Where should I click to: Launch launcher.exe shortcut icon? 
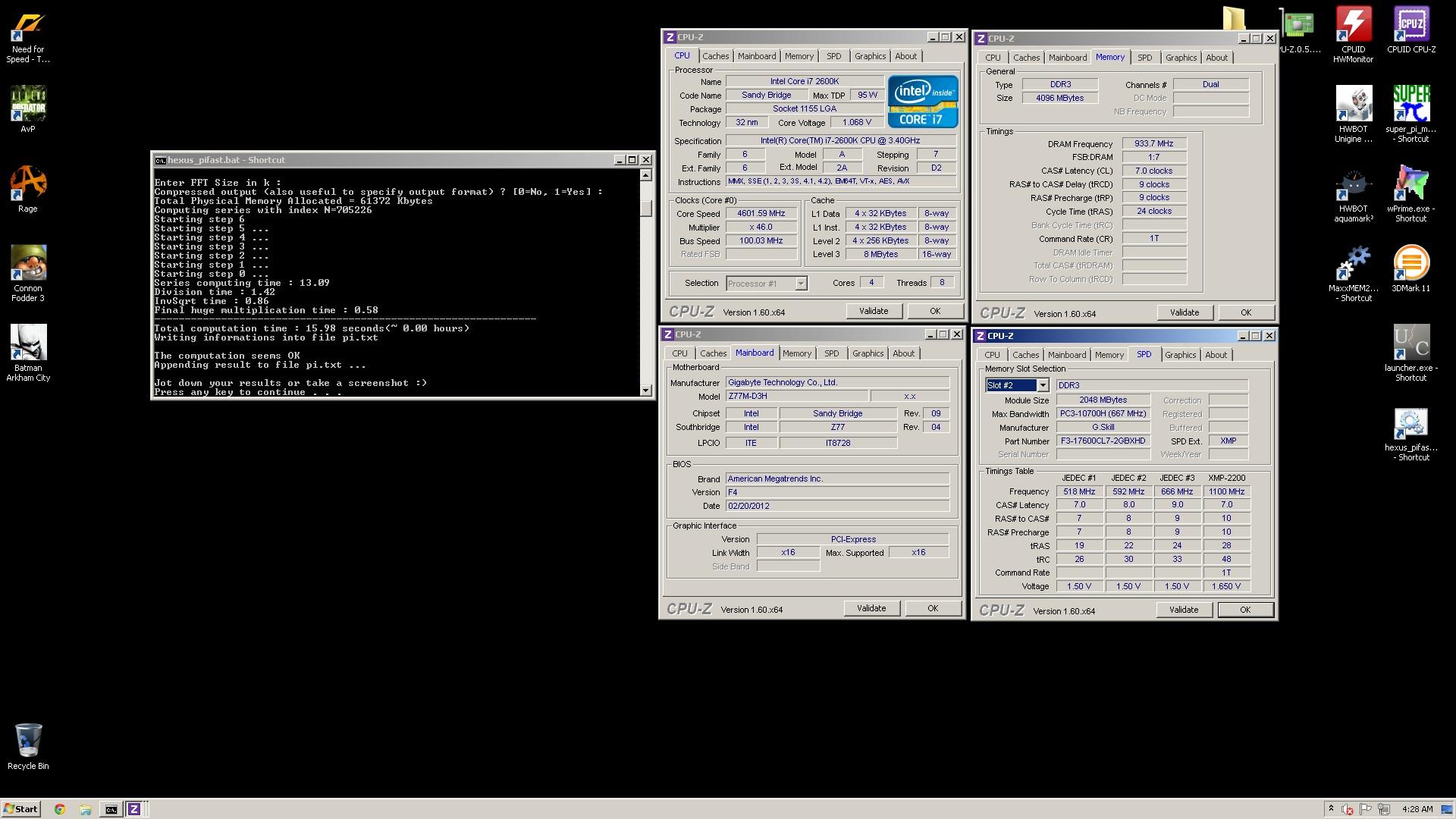click(x=1411, y=353)
